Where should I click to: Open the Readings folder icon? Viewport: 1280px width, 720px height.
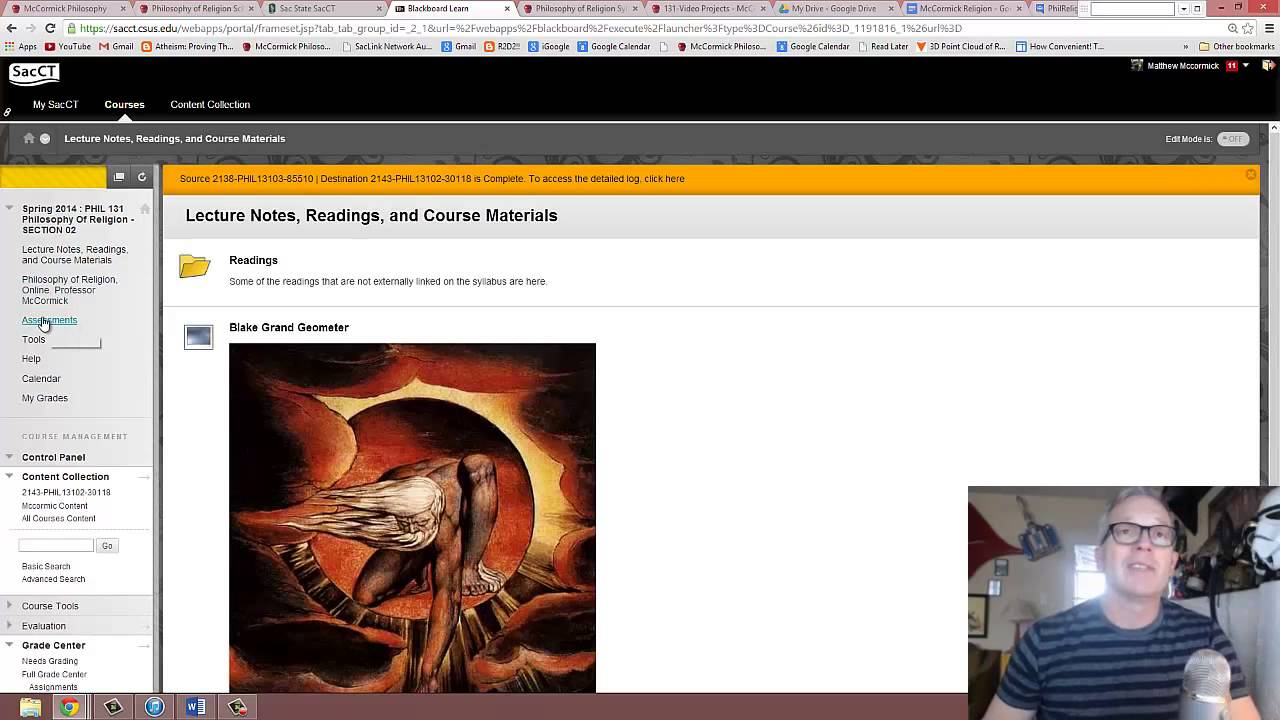pyautogui.click(x=195, y=266)
